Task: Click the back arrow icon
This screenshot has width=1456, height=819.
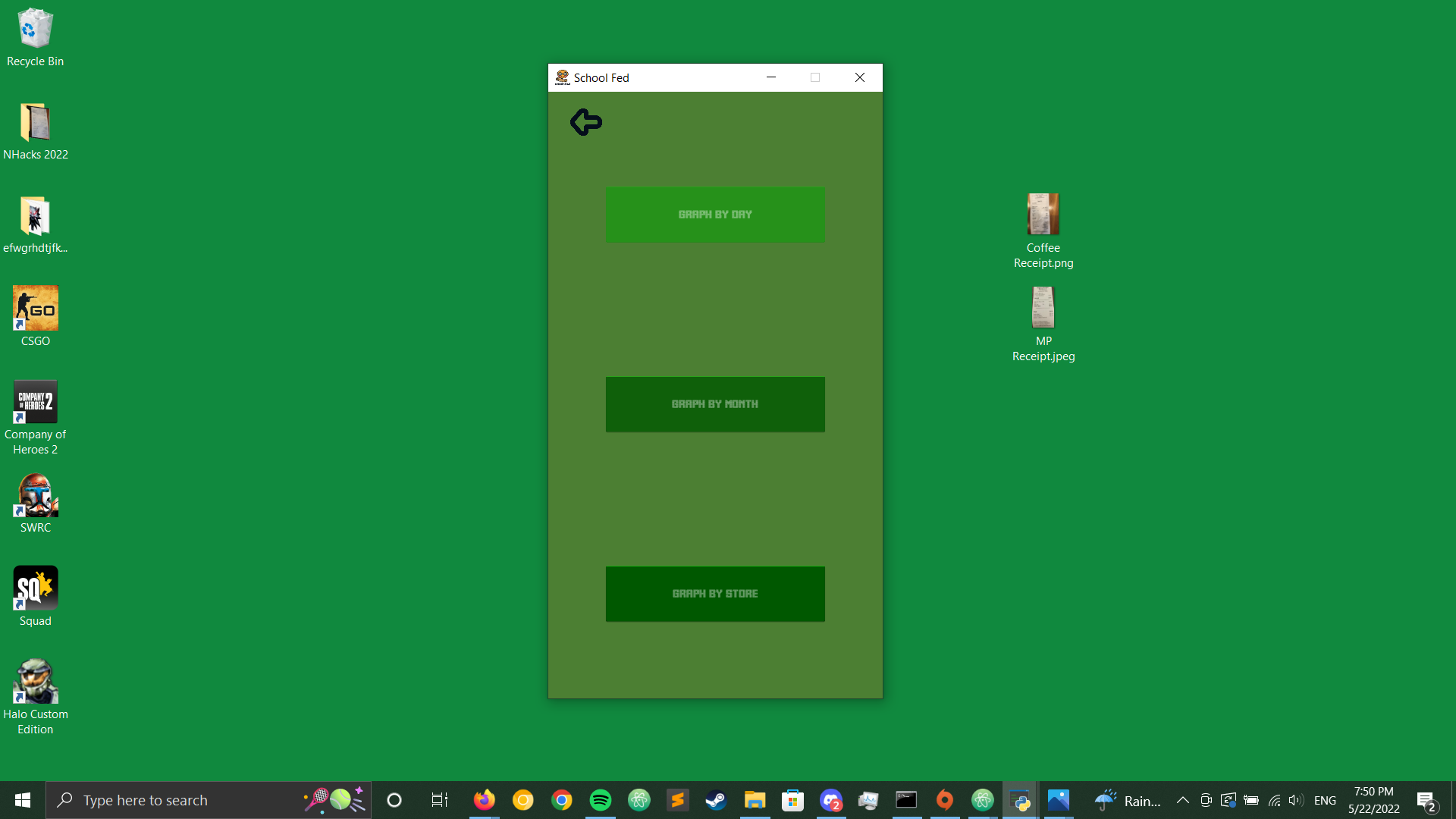Action: [586, 122]
